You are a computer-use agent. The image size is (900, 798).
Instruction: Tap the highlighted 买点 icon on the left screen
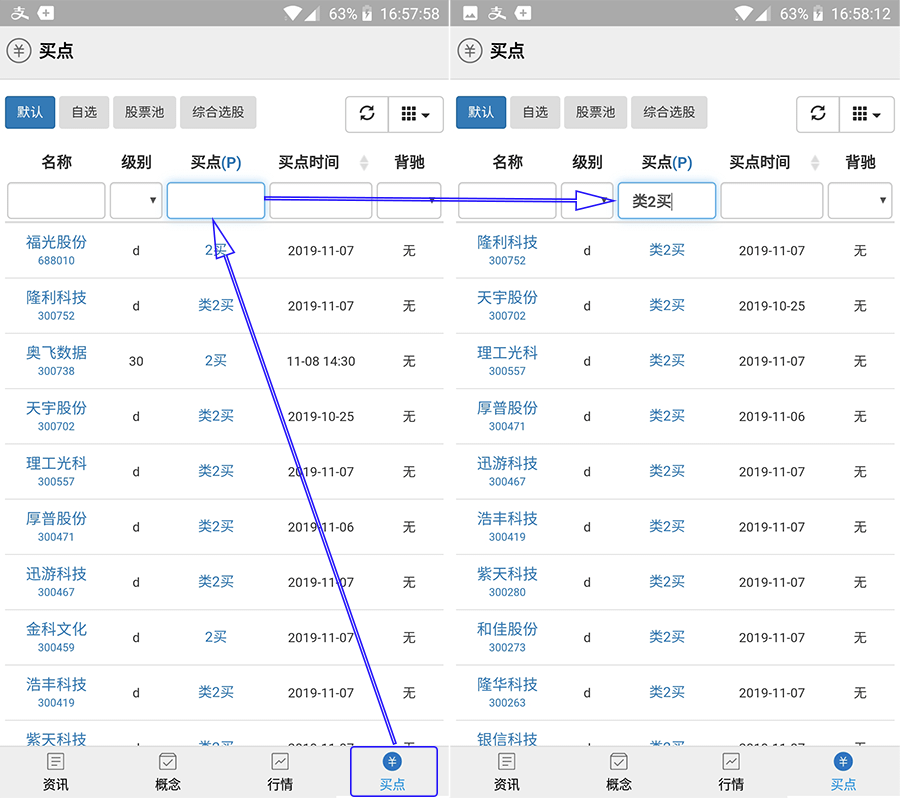click(393, 771)
